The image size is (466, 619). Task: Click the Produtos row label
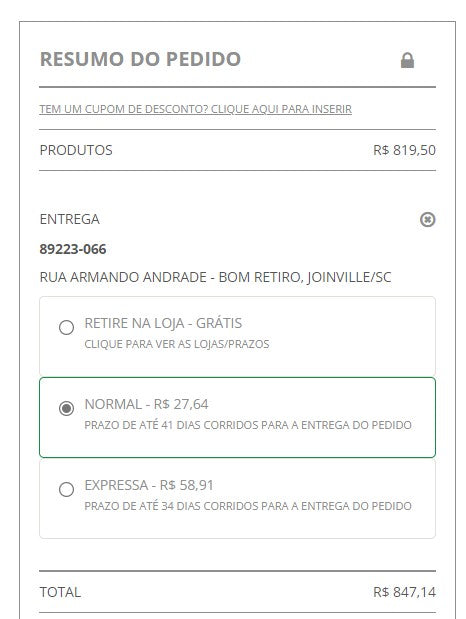[x=76, y=150]
